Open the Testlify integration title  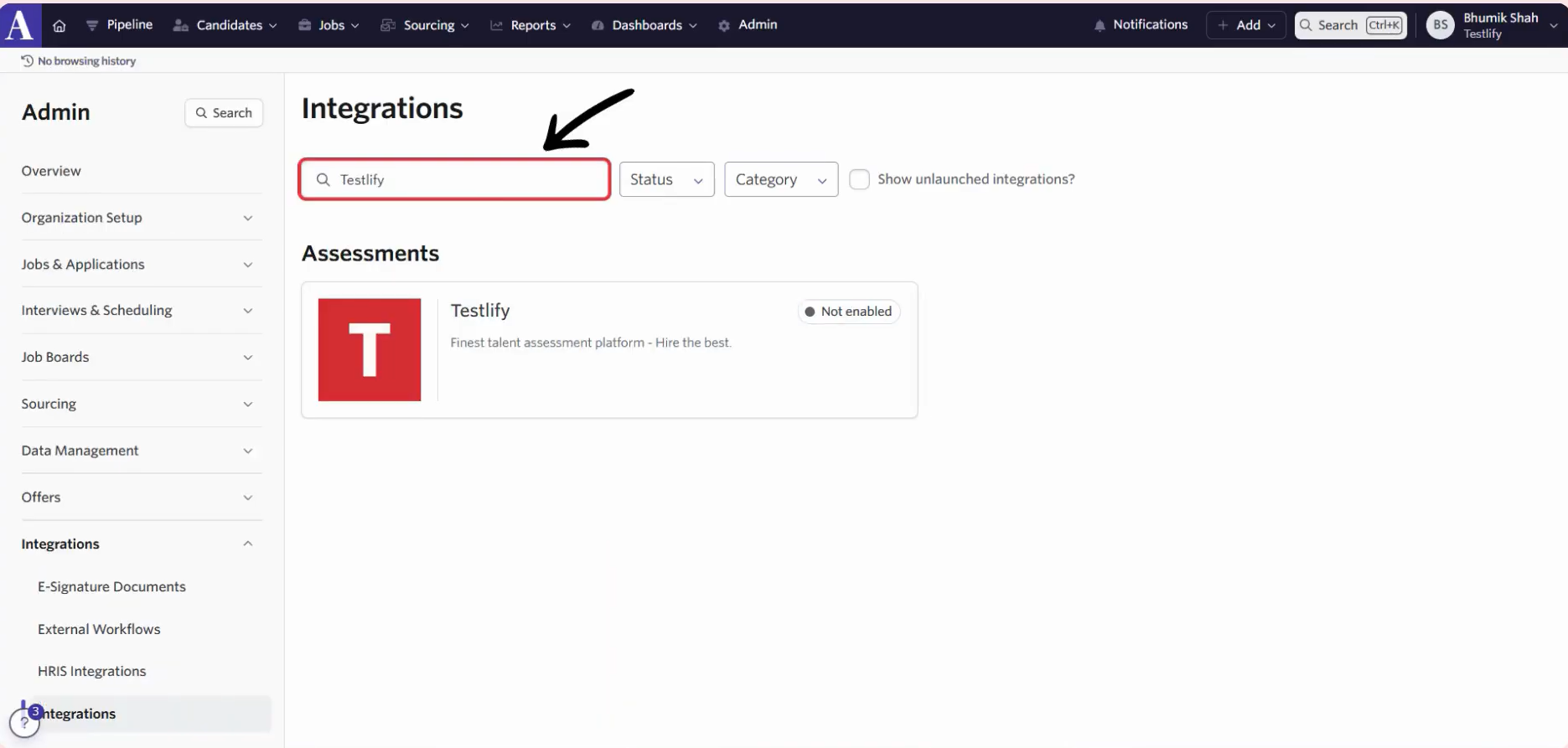(480, 311)
